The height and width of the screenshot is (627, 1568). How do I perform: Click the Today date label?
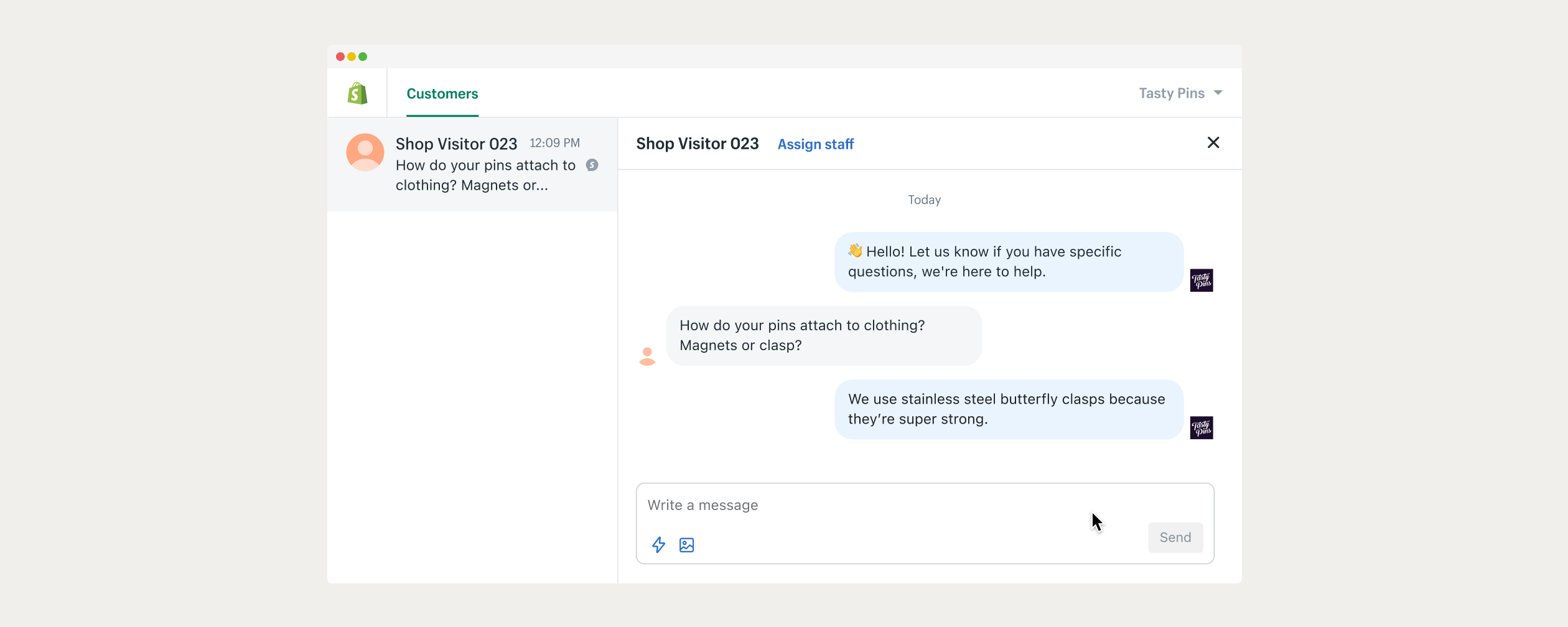pos(924,200)
